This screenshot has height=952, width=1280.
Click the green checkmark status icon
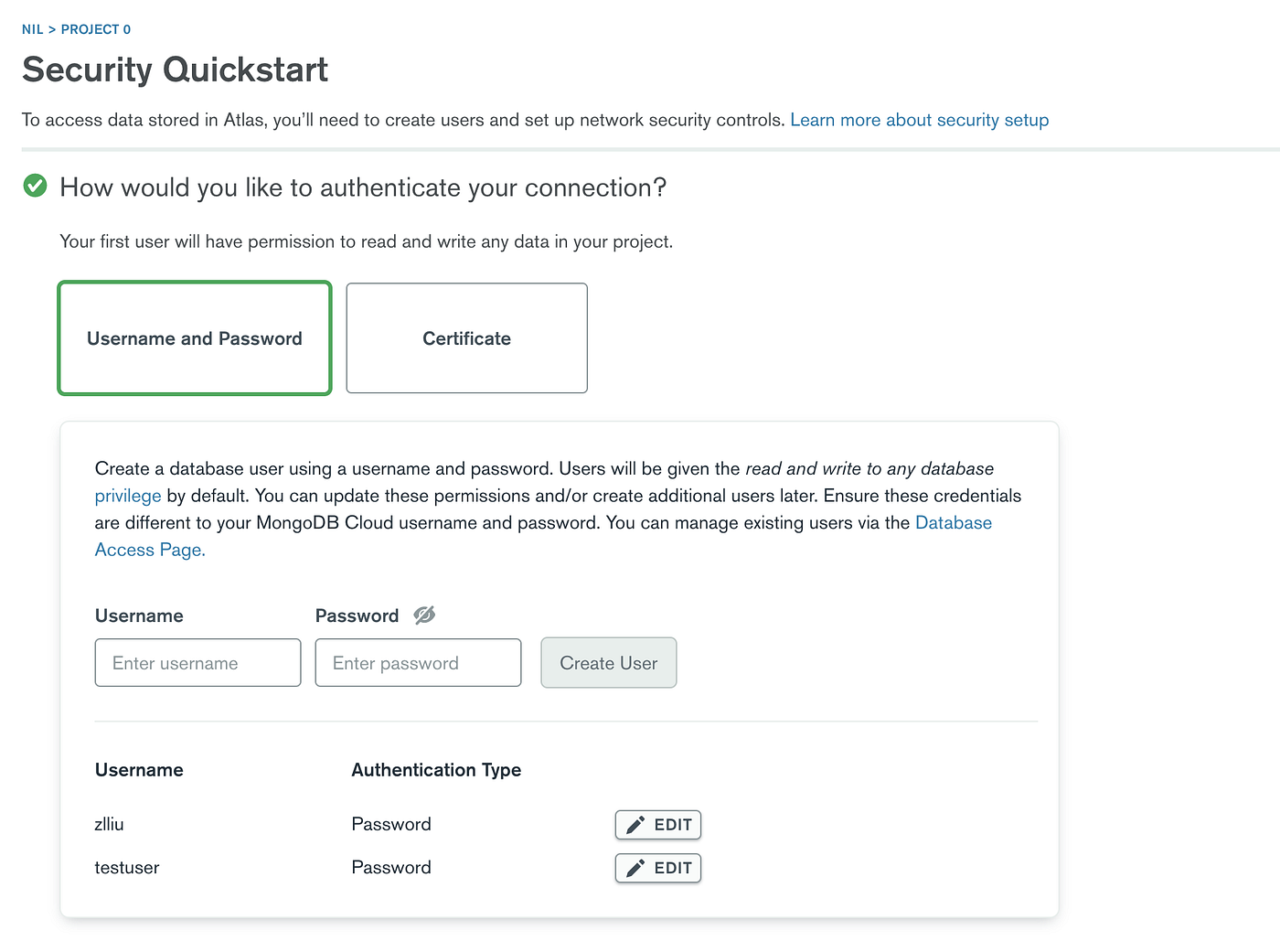[35, 187]
